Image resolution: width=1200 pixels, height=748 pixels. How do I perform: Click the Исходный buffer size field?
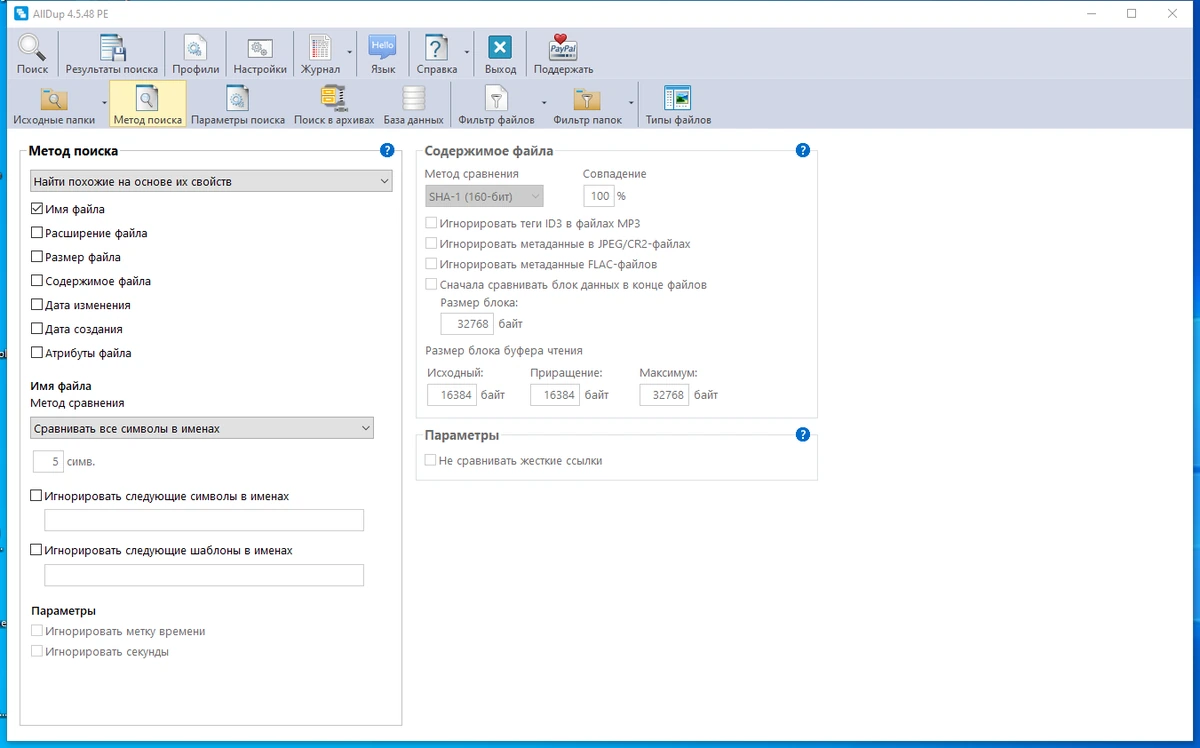click(451, 395)
